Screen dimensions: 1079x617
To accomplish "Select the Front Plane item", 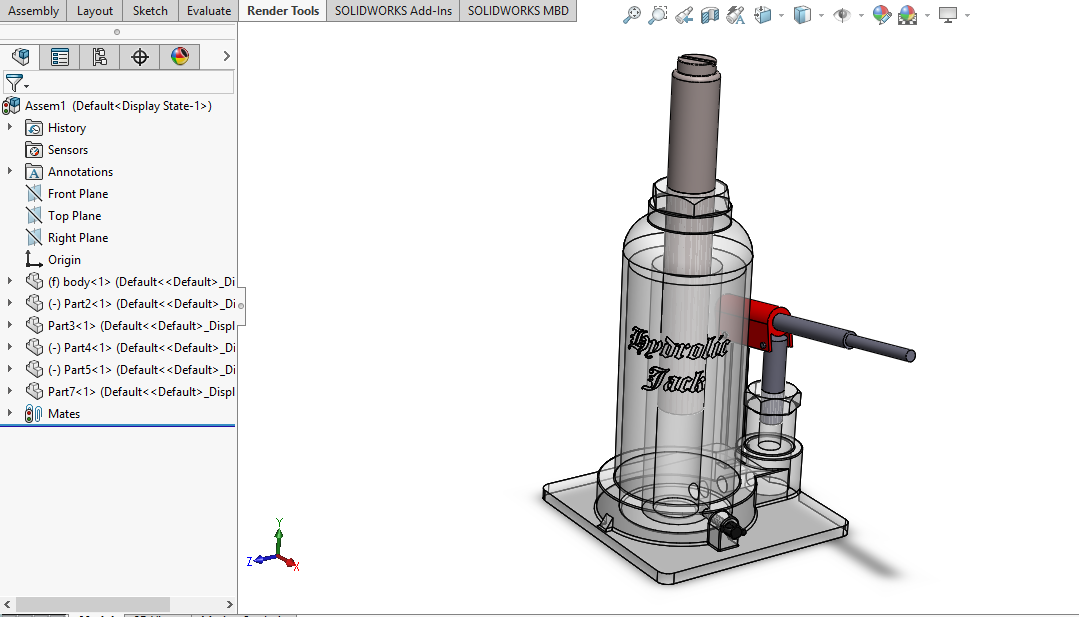I will [77, 193].
